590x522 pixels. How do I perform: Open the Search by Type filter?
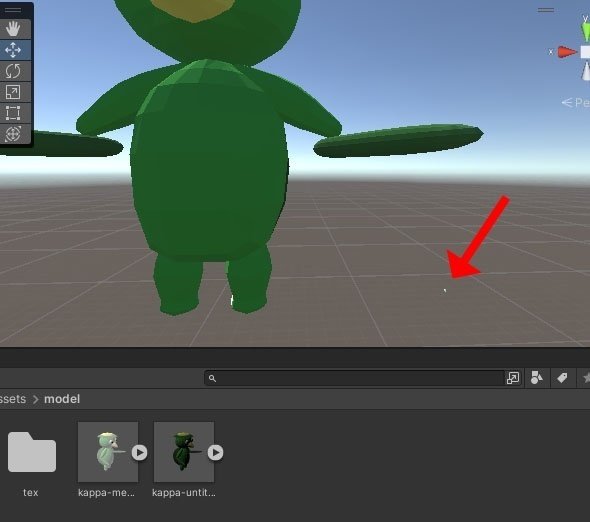tap(537, 377)
